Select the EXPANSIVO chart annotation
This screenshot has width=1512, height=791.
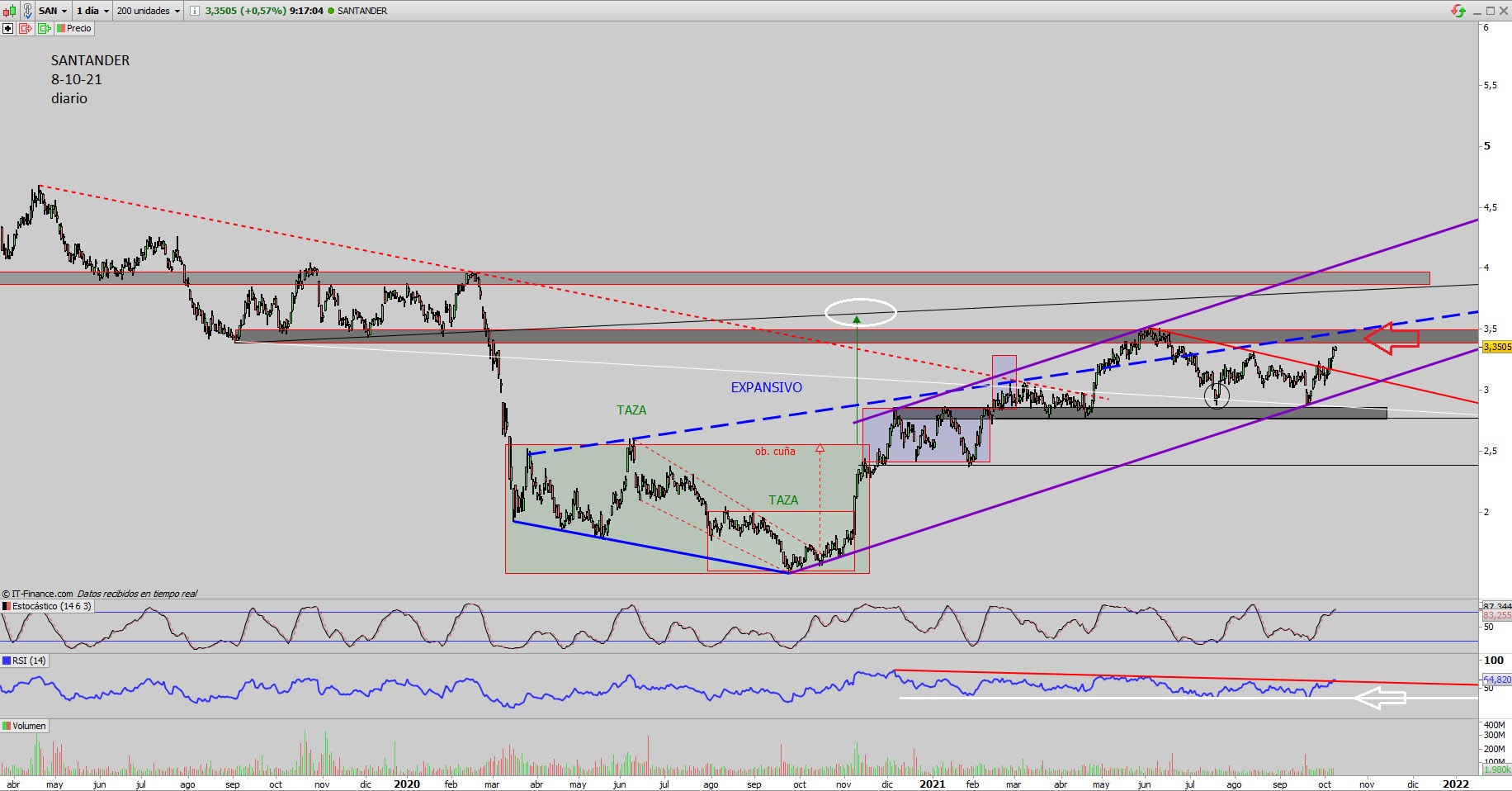(766, 387)
